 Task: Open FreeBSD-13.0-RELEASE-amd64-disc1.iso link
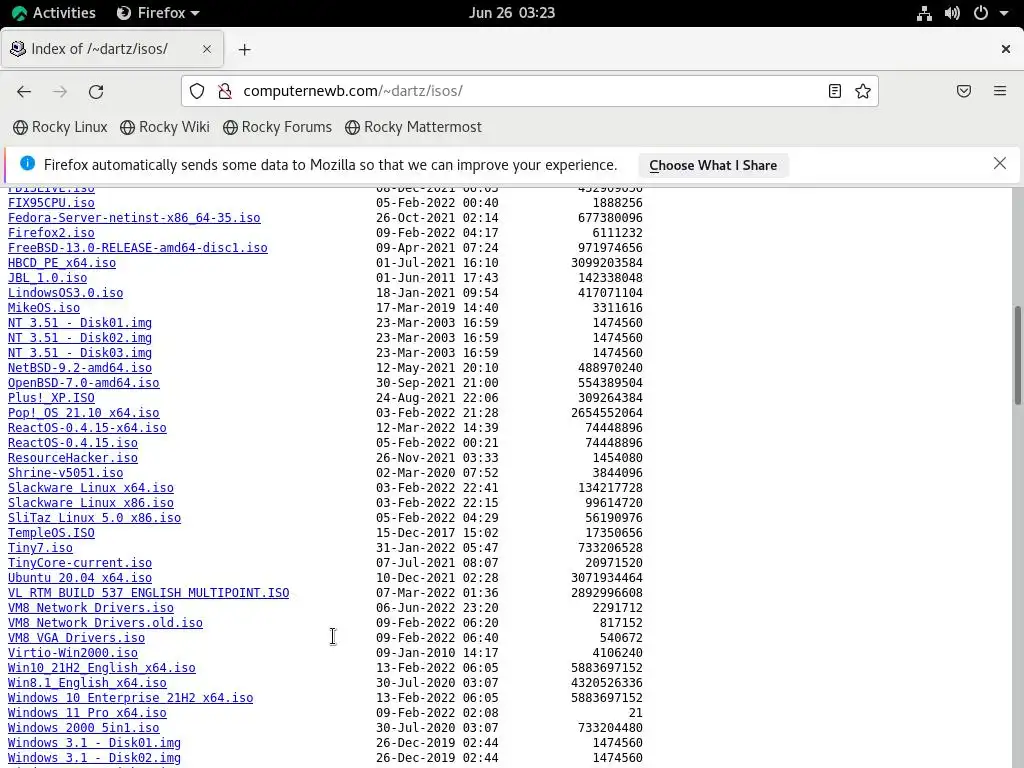click(x=138, y=248)
